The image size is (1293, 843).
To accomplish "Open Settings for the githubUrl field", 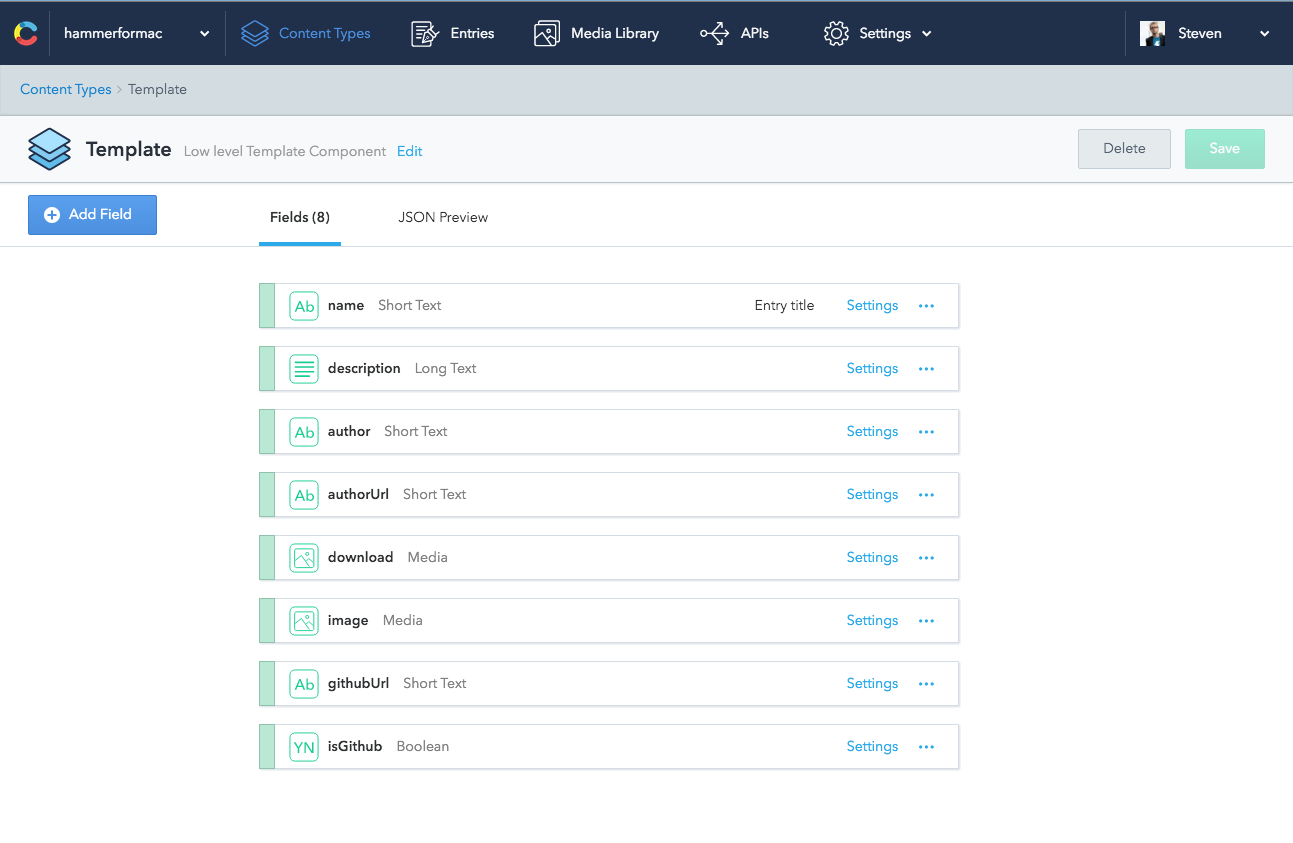I will 872,683.
